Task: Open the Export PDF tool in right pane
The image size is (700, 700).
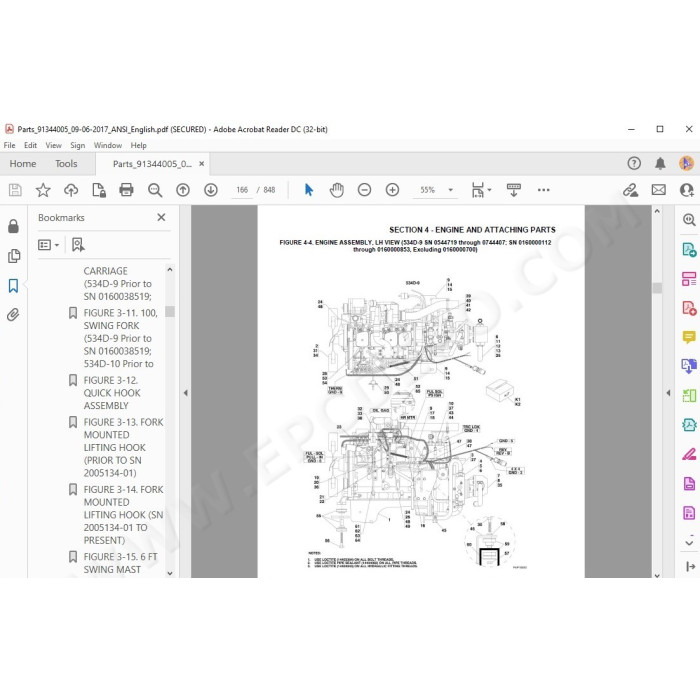Action: point(689,250)
